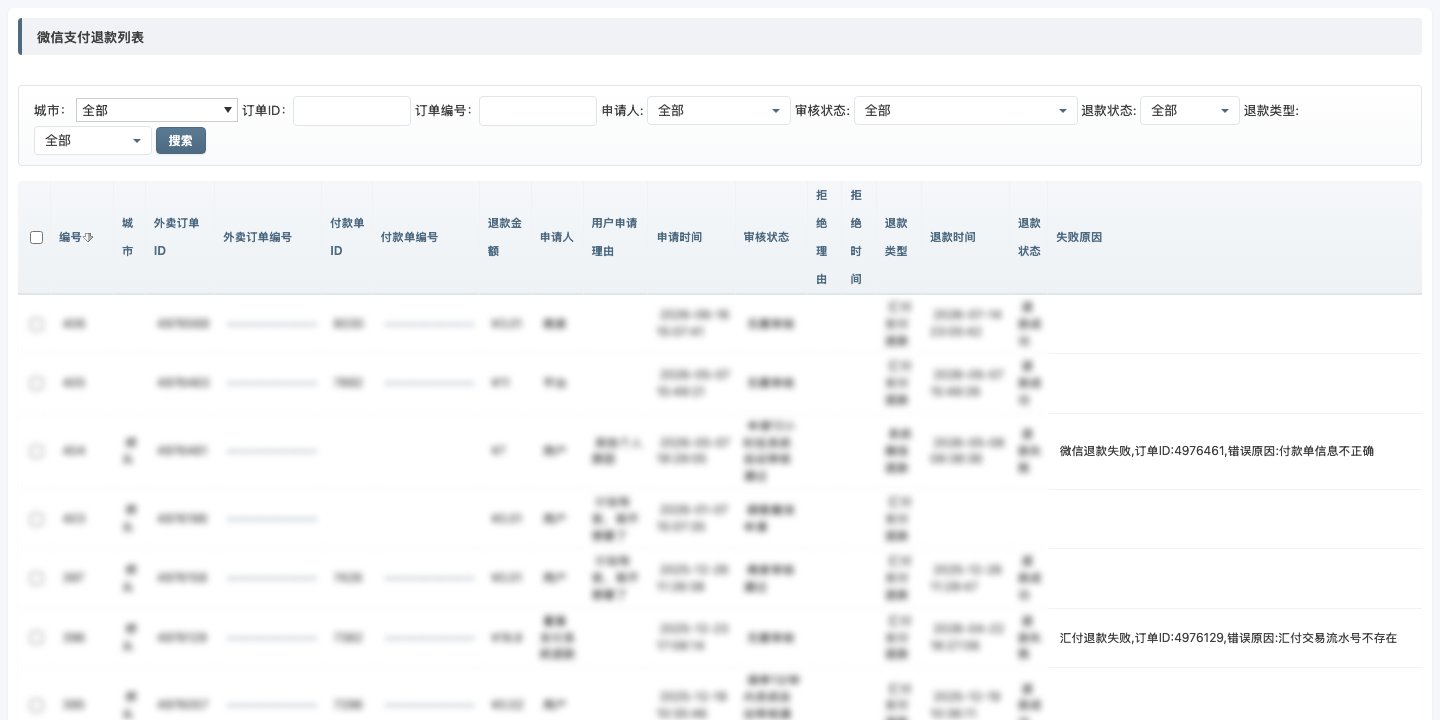
Task: Open the 城市 select dropdown
Action: pos(157,110)
